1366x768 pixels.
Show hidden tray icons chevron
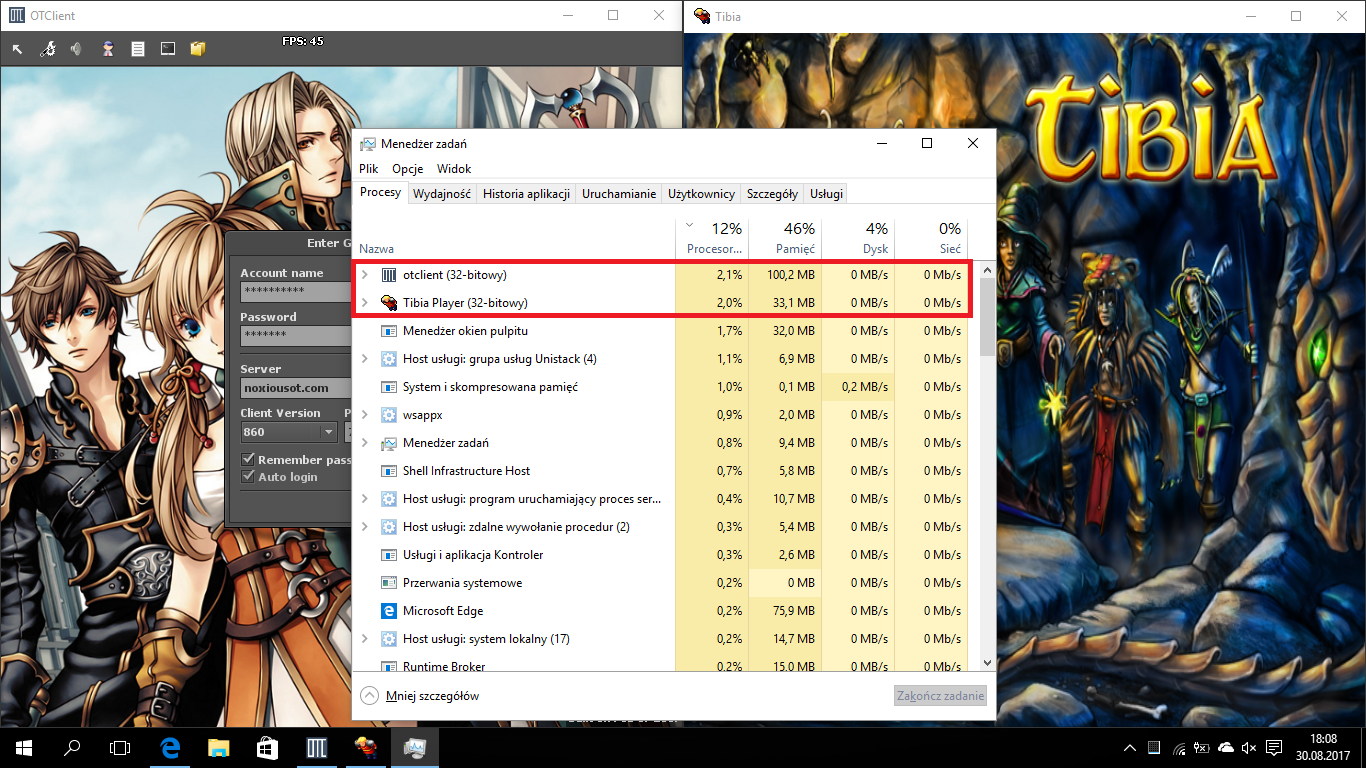(1130, 748)
